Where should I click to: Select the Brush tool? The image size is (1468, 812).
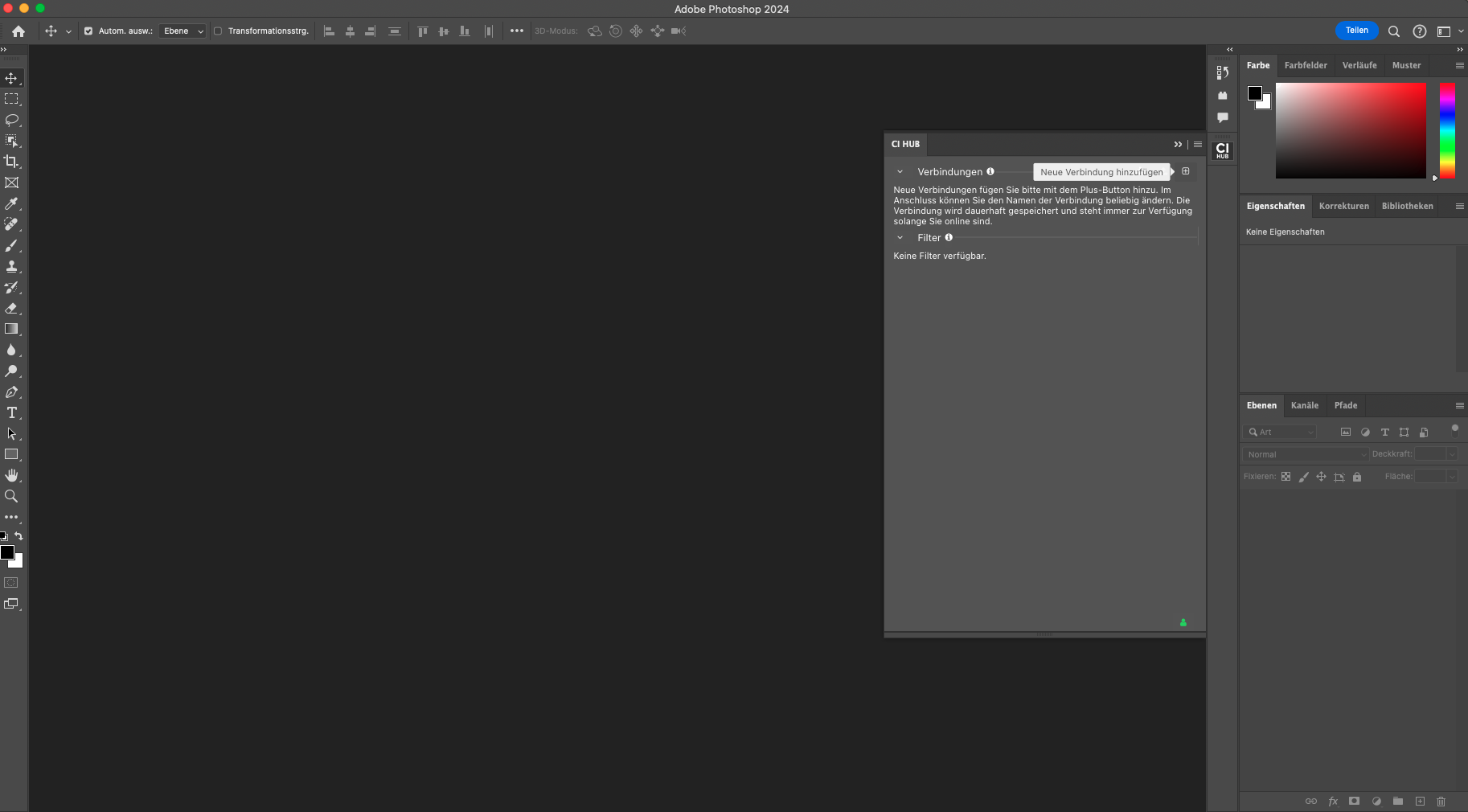point(11,245)
